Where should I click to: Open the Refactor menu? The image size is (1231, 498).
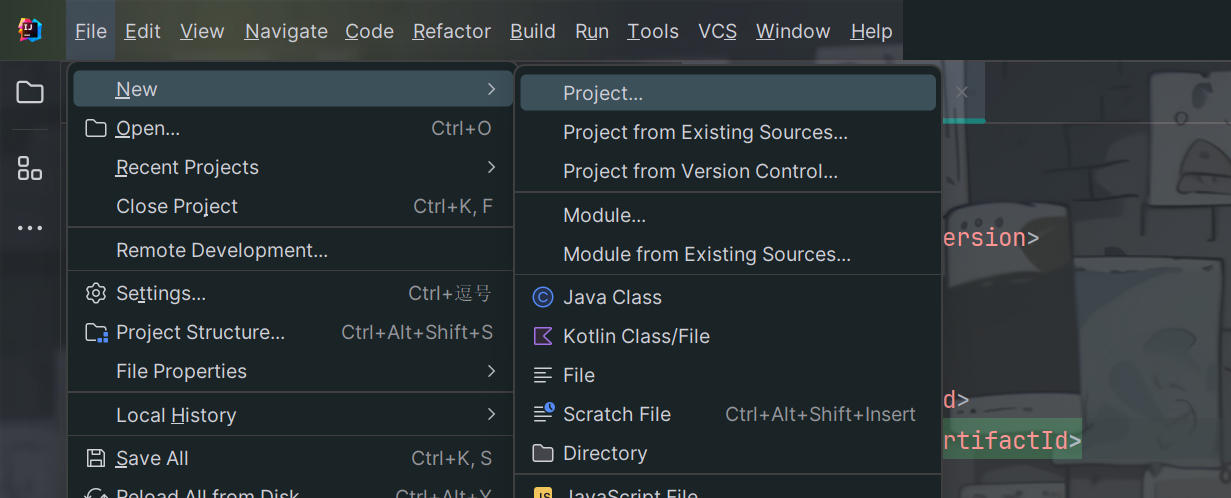pyautogui.click(x=452, y=31)
